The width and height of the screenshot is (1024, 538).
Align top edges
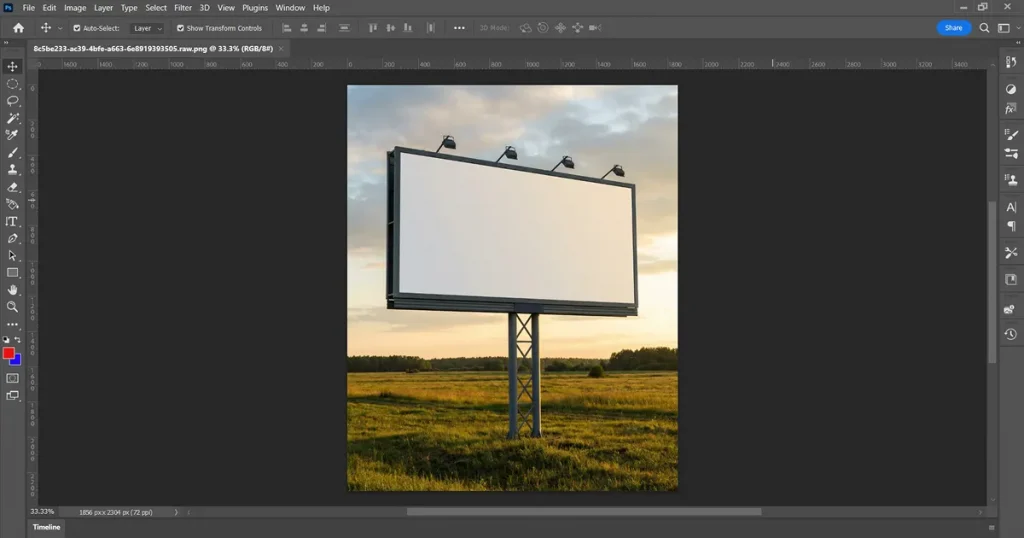[x=373, y=28]
